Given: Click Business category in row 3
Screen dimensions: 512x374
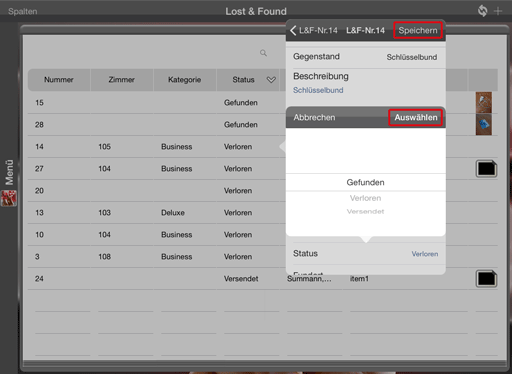Looking at the screenshot, I should tap(177, 257).
